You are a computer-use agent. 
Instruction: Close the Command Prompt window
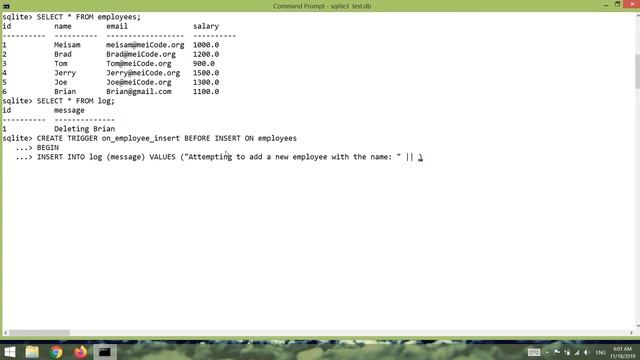(632, 4)
